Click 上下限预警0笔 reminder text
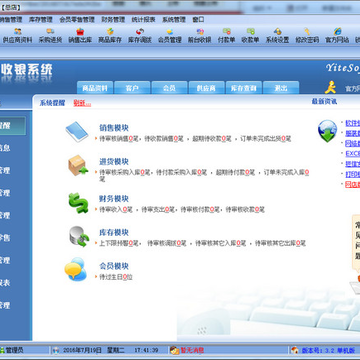Viewport: 360px width, 360px height. tap(119, 243)
